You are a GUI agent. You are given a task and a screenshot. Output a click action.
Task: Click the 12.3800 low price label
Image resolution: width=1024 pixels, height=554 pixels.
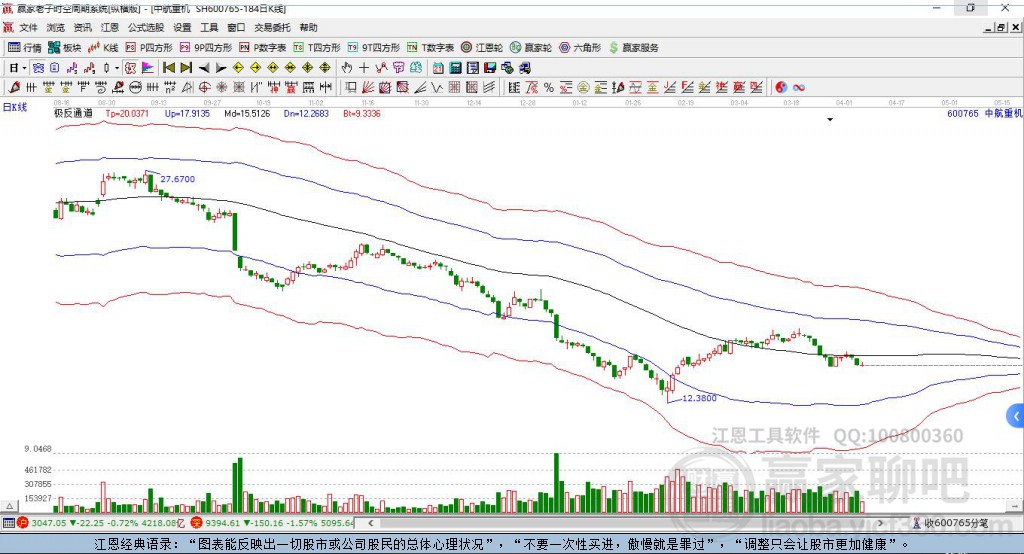coord(699,398)
